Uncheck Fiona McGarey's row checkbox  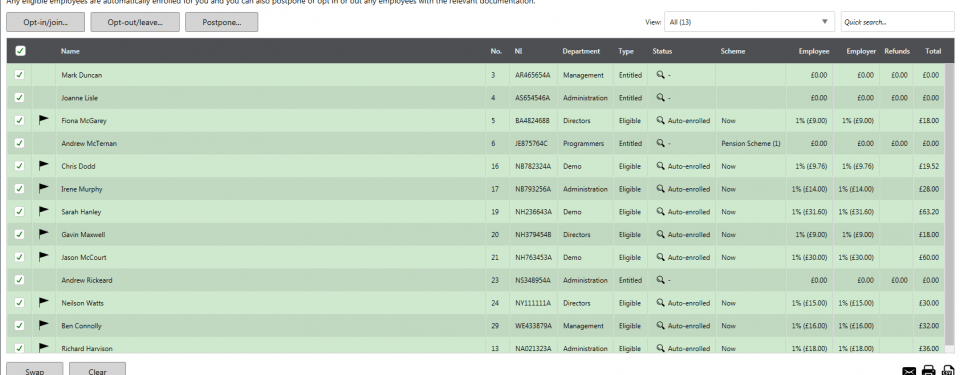(x=20, y=120)
